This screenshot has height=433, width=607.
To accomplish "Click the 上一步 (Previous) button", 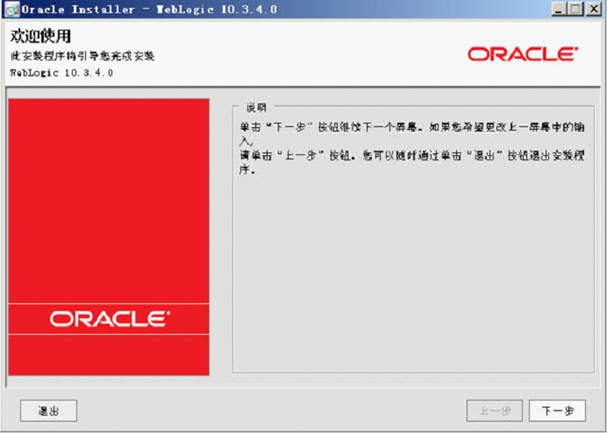I will [495, 411].
